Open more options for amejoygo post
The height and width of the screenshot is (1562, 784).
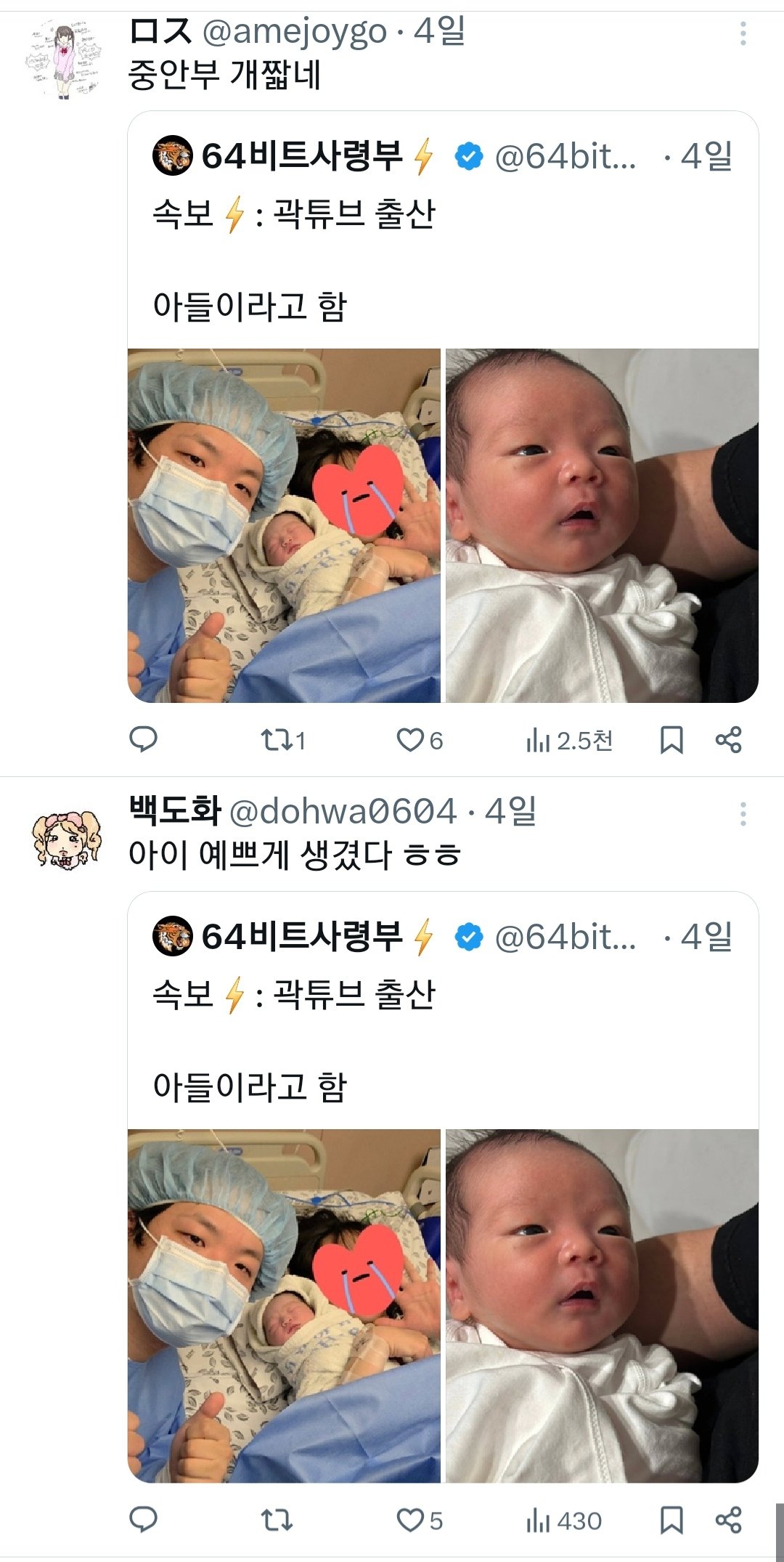[743, 33]
